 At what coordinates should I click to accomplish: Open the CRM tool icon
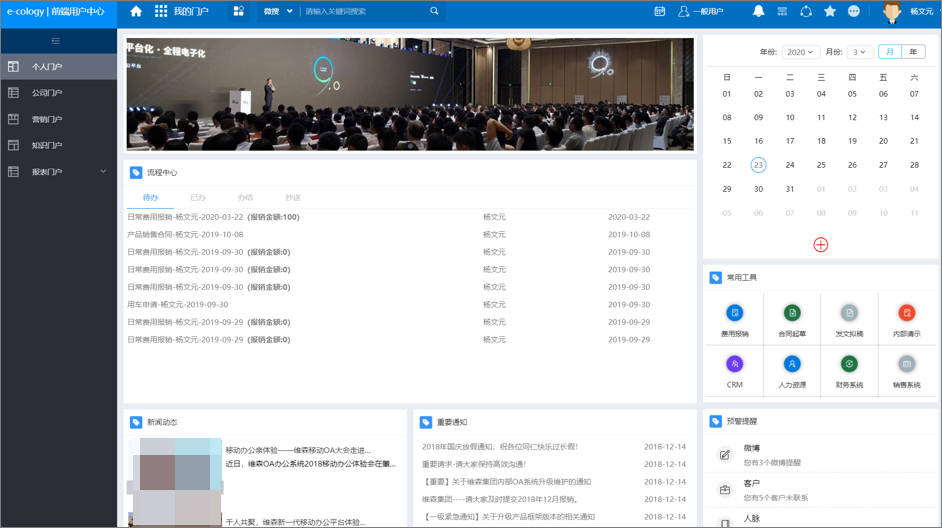pos(735,364)
